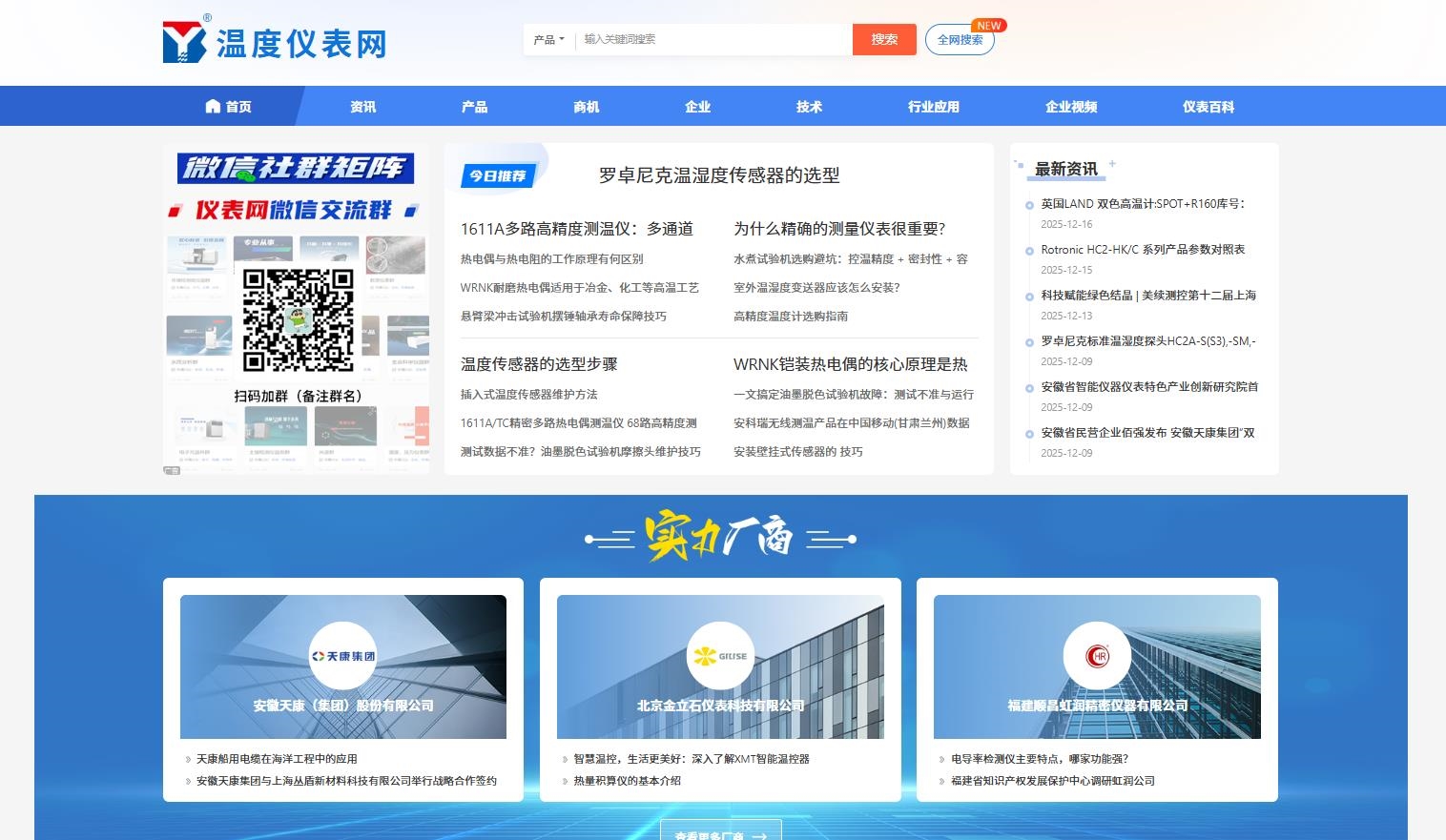
Task: Click the 全网搜索 button
Action: point(960,40)
